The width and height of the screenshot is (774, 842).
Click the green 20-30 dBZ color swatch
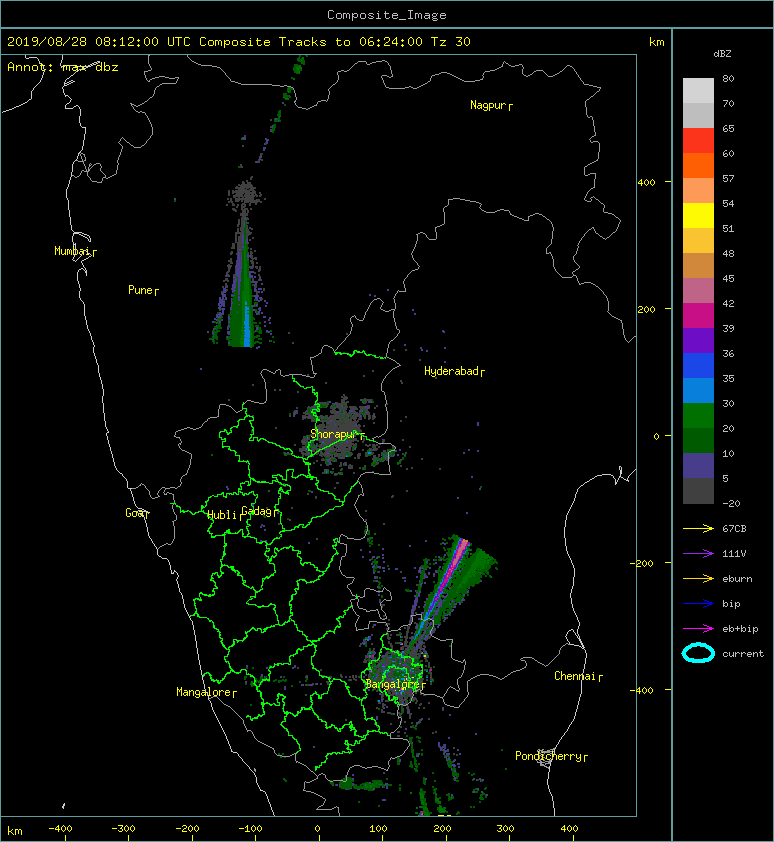tap(698, 416)
